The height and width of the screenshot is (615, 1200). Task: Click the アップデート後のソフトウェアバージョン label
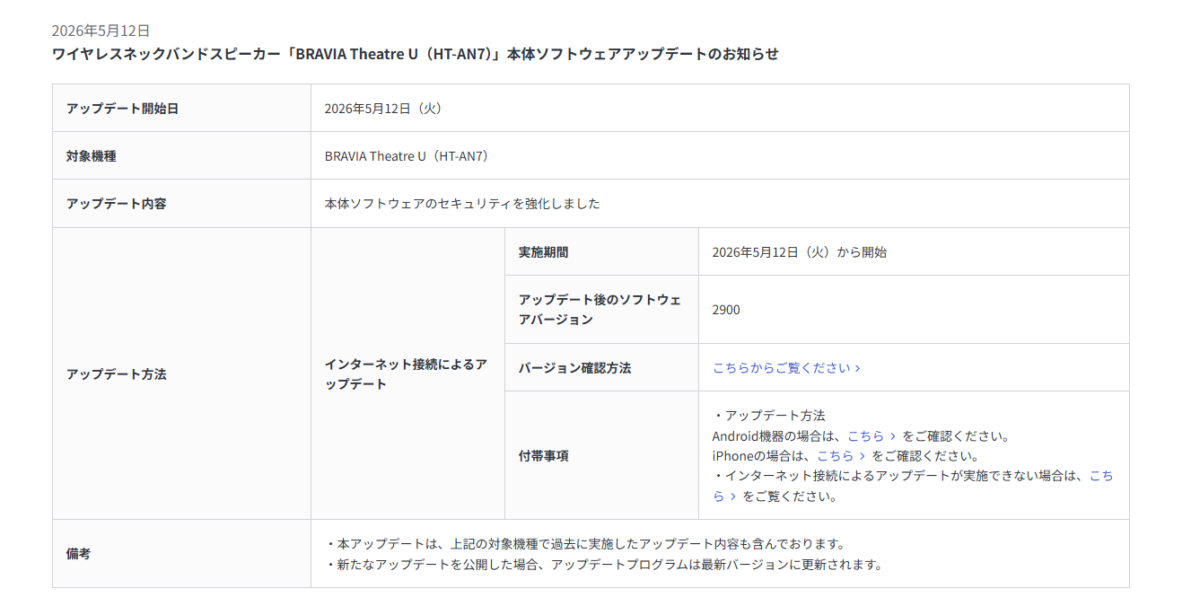pos(601,310)
